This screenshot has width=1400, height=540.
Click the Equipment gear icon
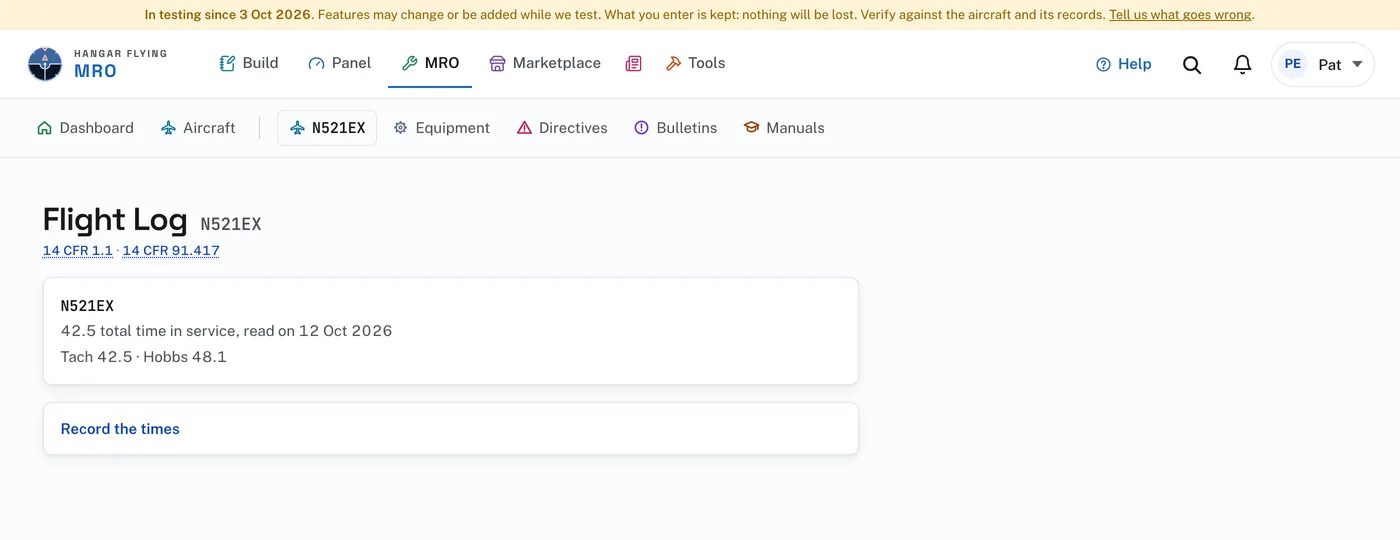(400, 128)
